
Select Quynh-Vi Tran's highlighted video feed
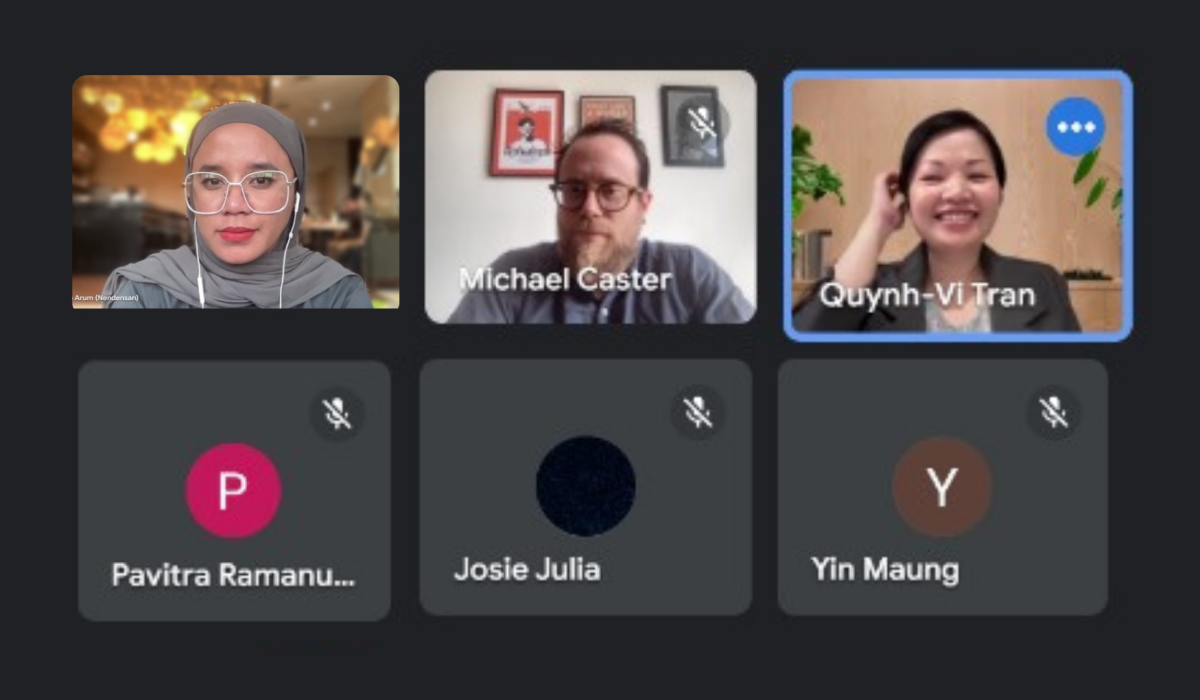(x=958, y=206)
